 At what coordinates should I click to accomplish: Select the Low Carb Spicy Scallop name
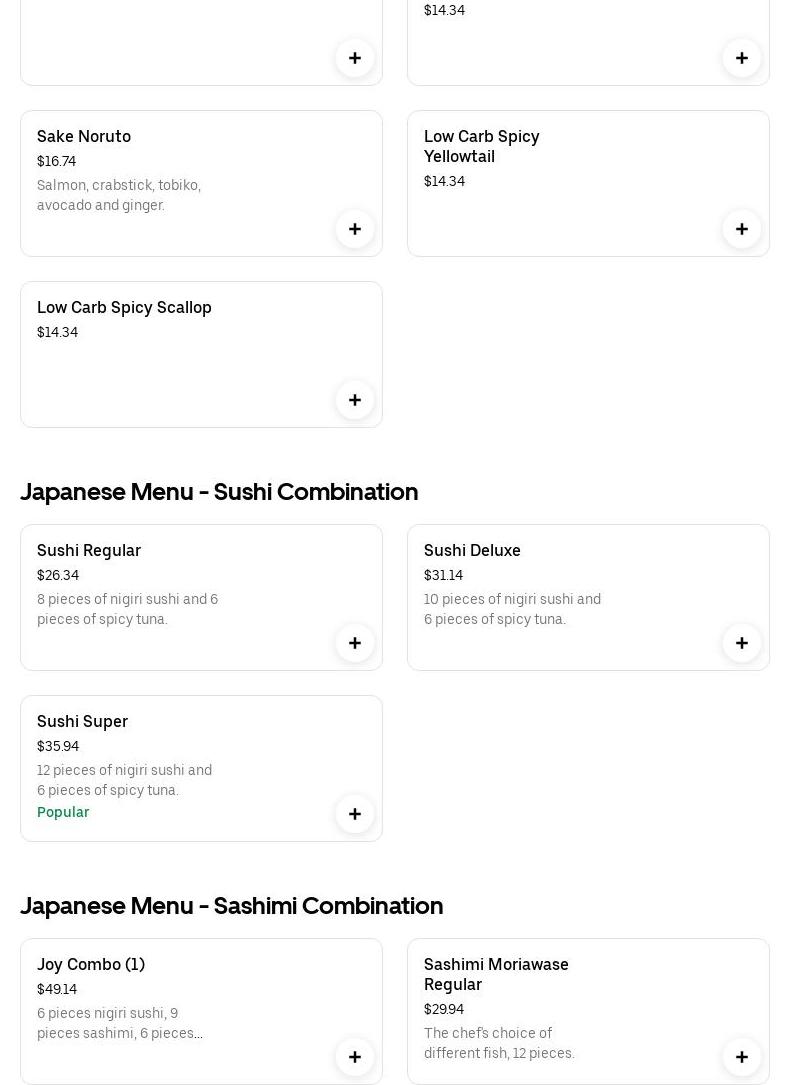pos(124,307)
